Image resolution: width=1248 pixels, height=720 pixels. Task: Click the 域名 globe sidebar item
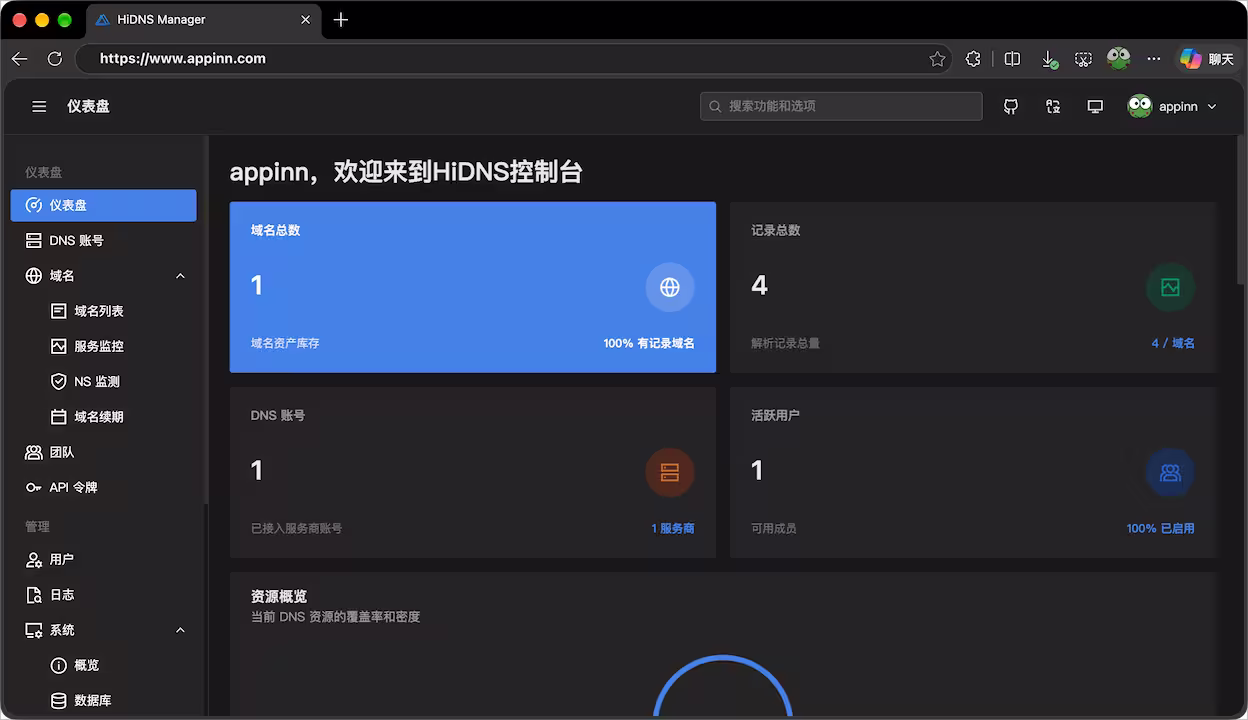click(x=104, y=275)
